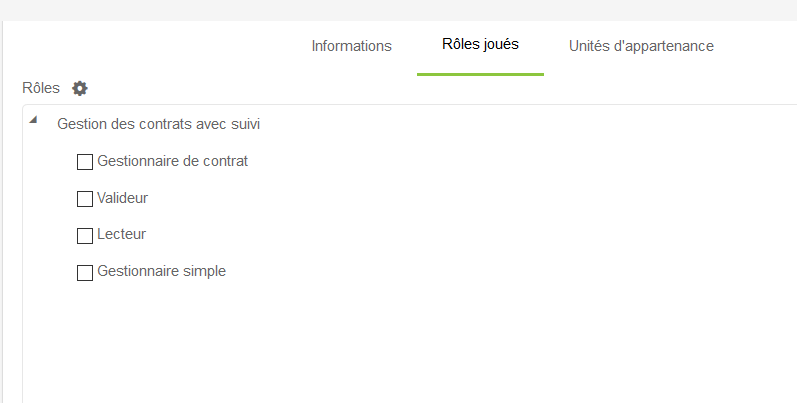Viewport: 797px width, 403px height.
Task: Click the Gestionnaire simple label text
Action: [161, 271]
